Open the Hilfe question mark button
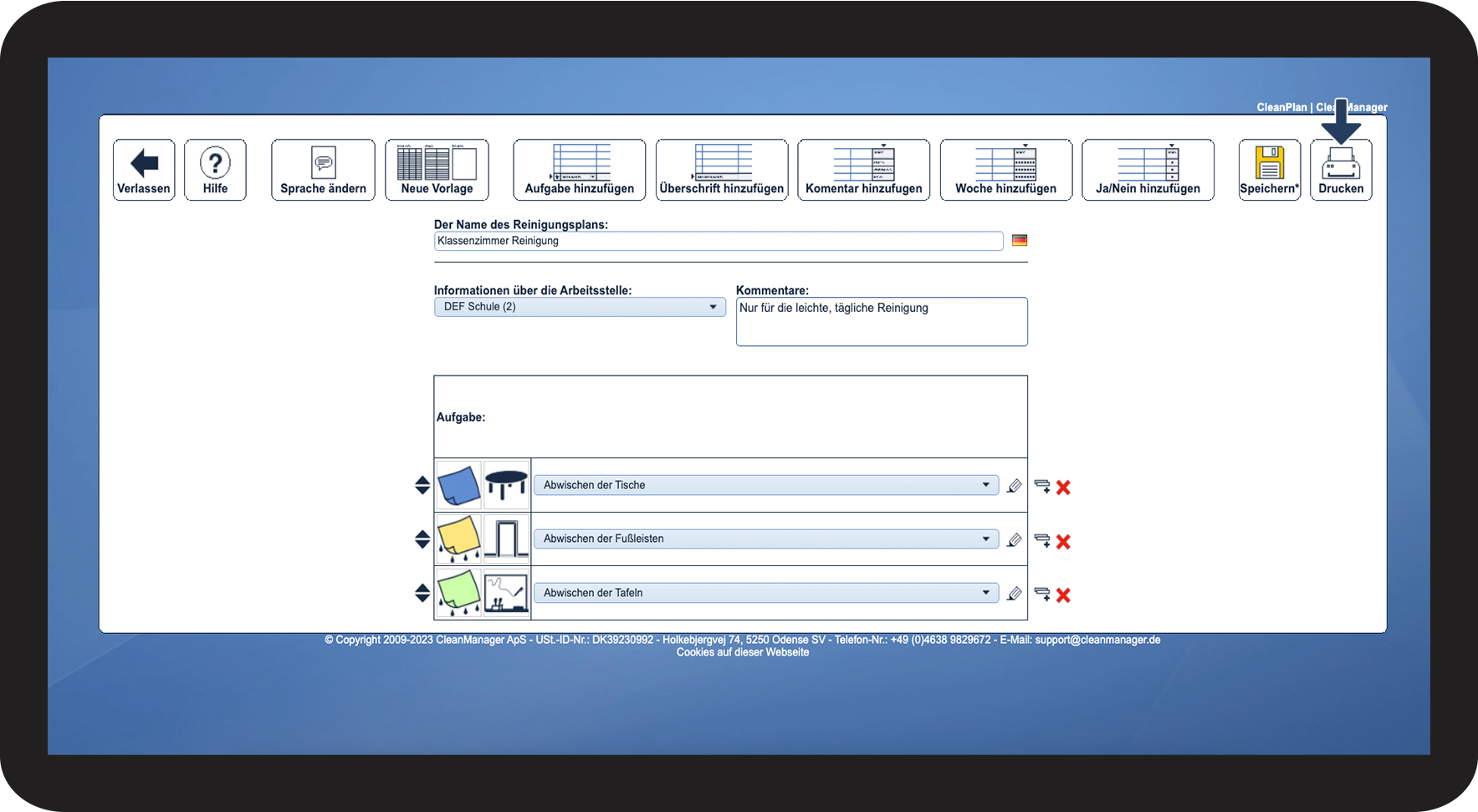Viewport: 1478px width, 812px height. 215,170
